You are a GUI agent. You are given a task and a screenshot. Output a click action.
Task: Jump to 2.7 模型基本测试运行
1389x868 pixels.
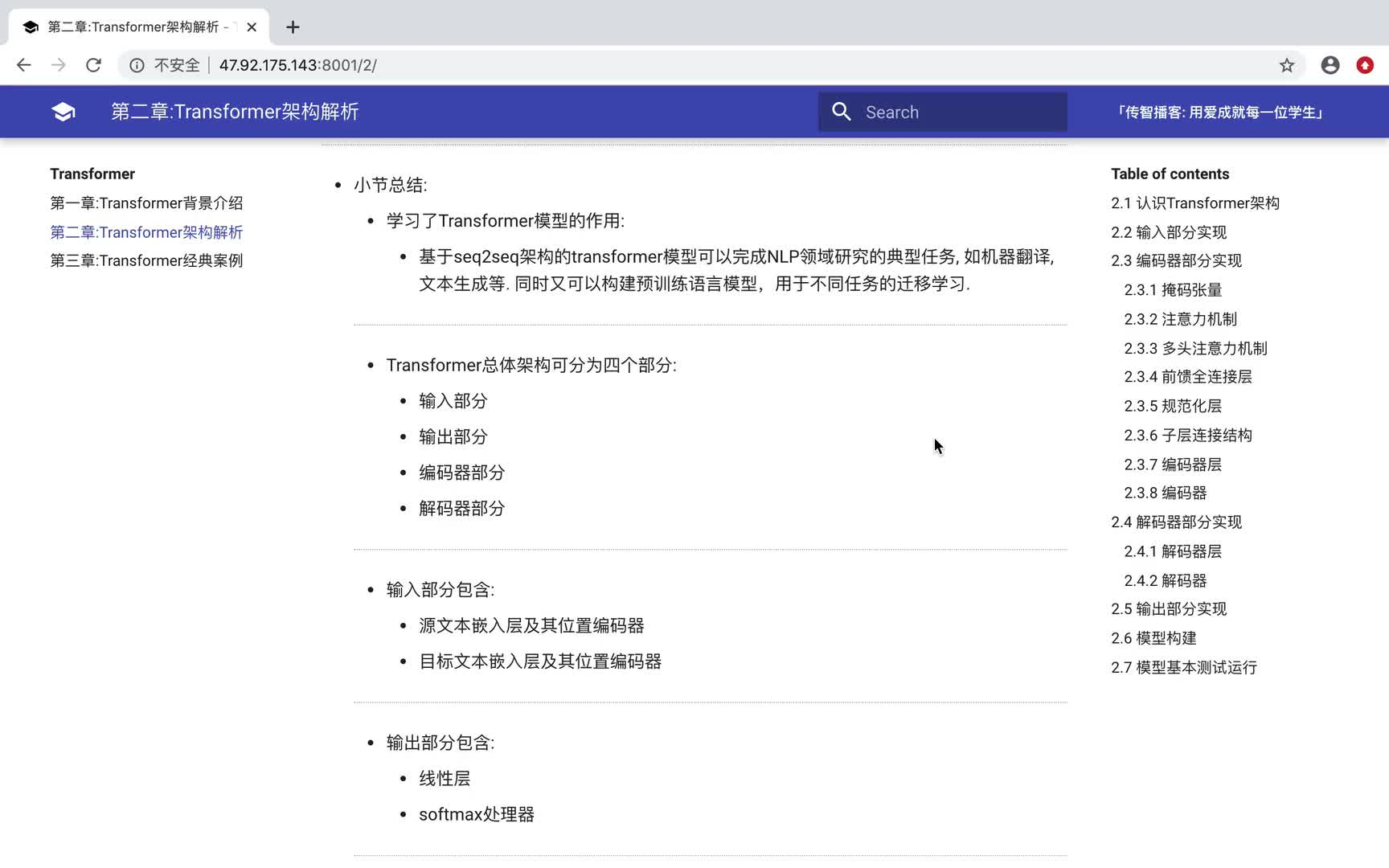(x=1184, y=667)
